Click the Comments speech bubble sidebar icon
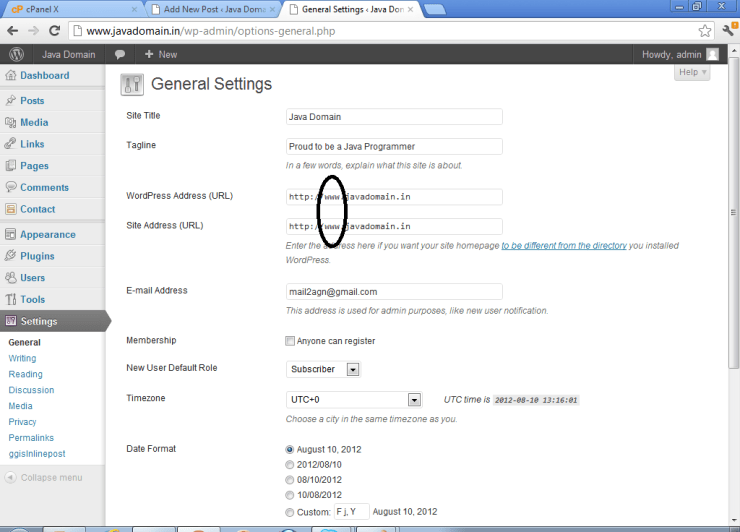Viewport: 740px width, 532px height. (10, 186)
